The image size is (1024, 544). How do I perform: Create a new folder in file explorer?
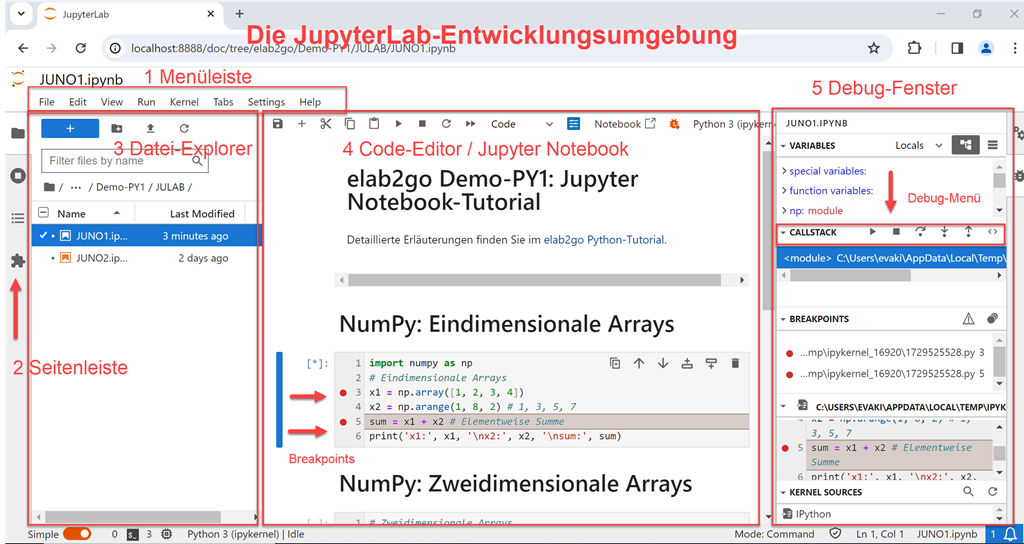116,129
